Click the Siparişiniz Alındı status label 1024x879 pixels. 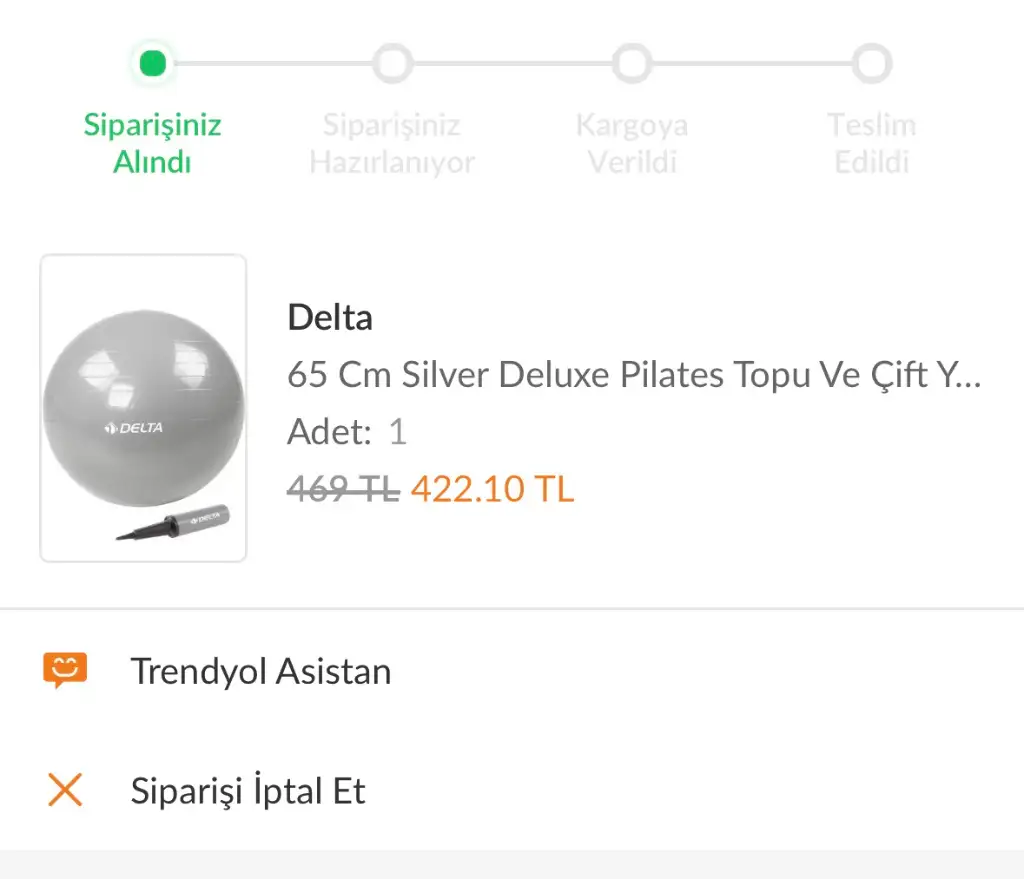152,143
